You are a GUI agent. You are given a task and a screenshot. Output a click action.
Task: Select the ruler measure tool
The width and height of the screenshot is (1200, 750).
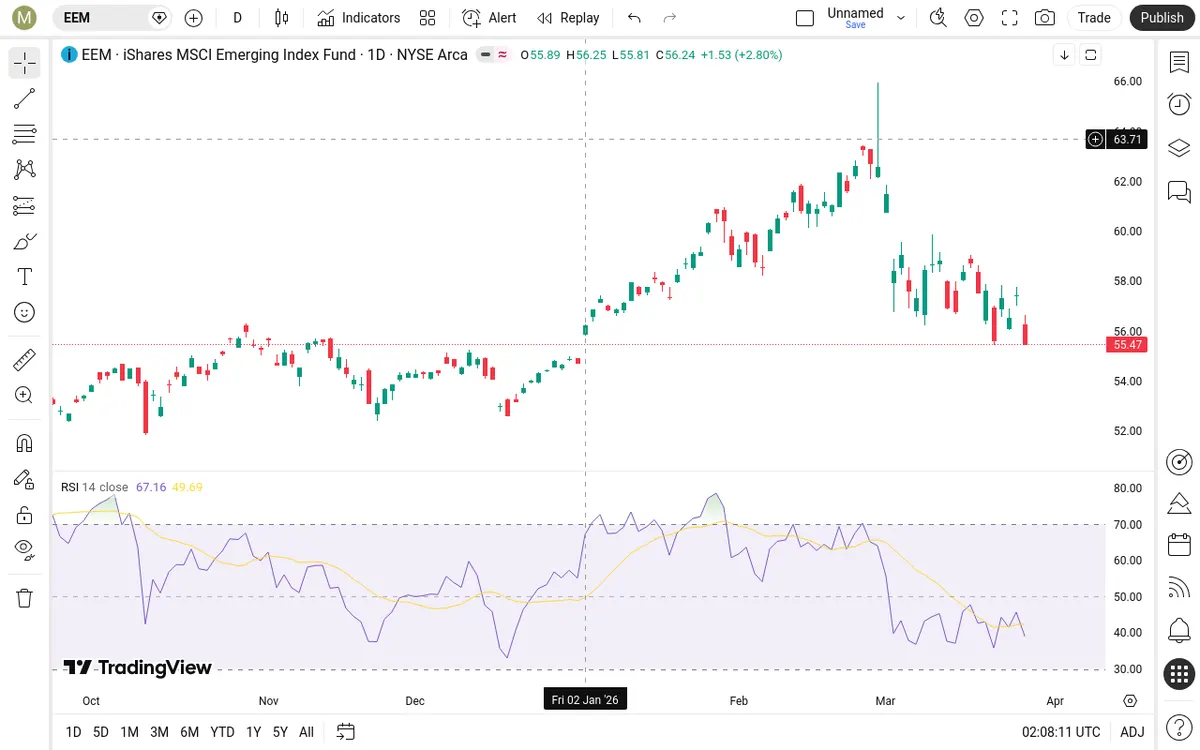click(25, 359)
